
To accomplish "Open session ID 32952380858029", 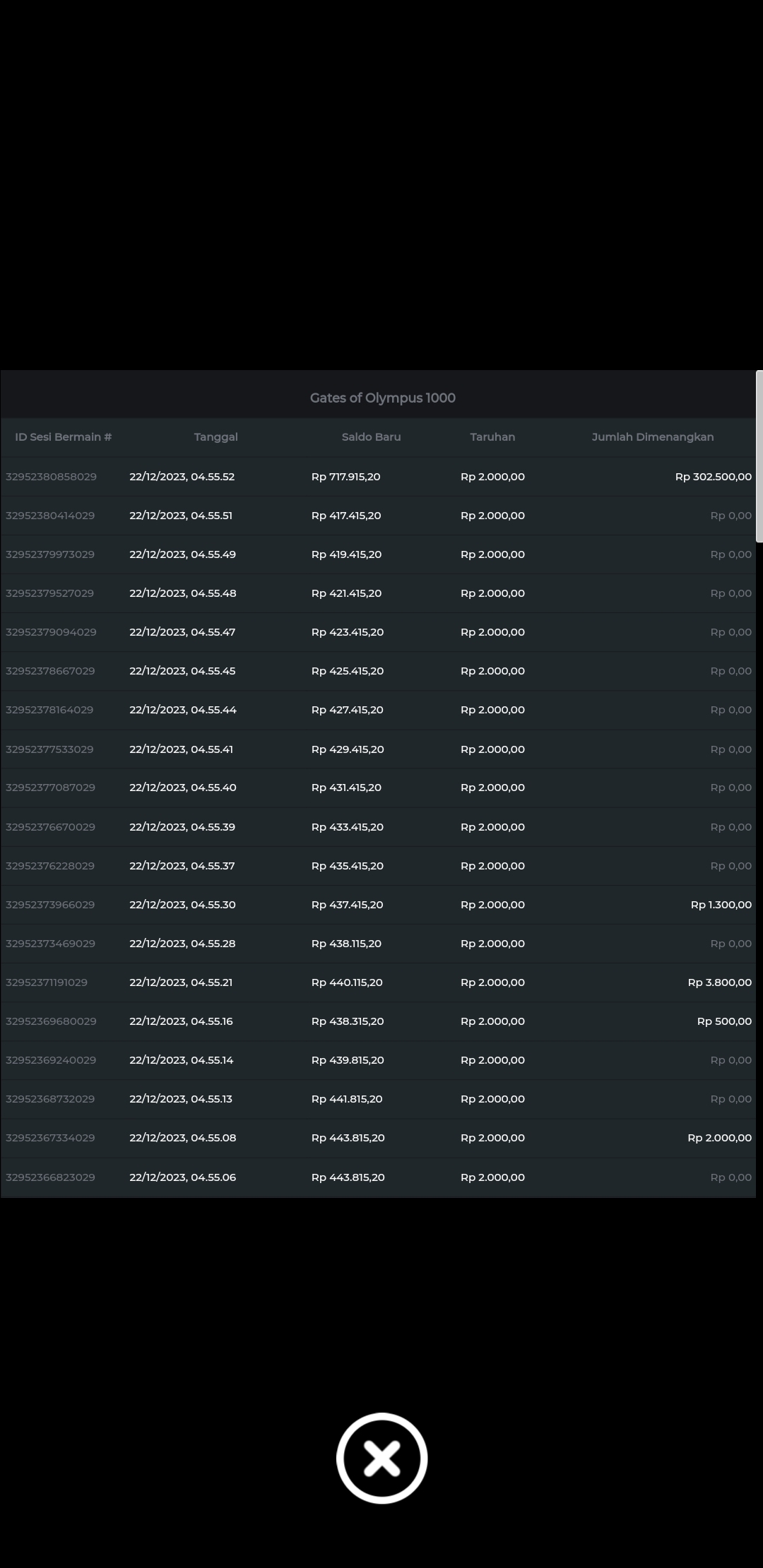I will point(51,477).
